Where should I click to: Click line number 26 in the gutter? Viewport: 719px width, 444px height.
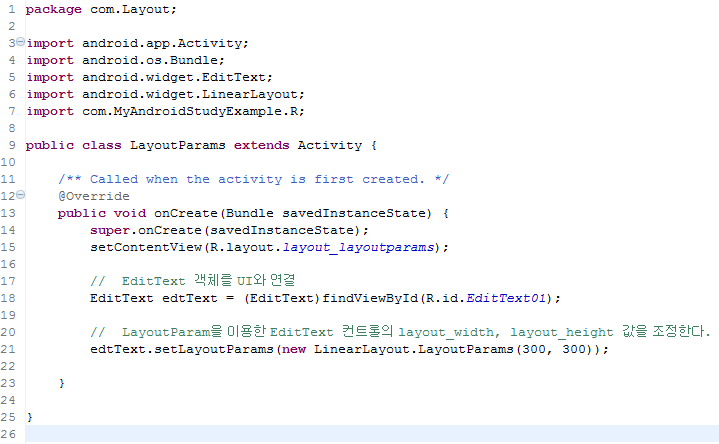pos(8,434)
